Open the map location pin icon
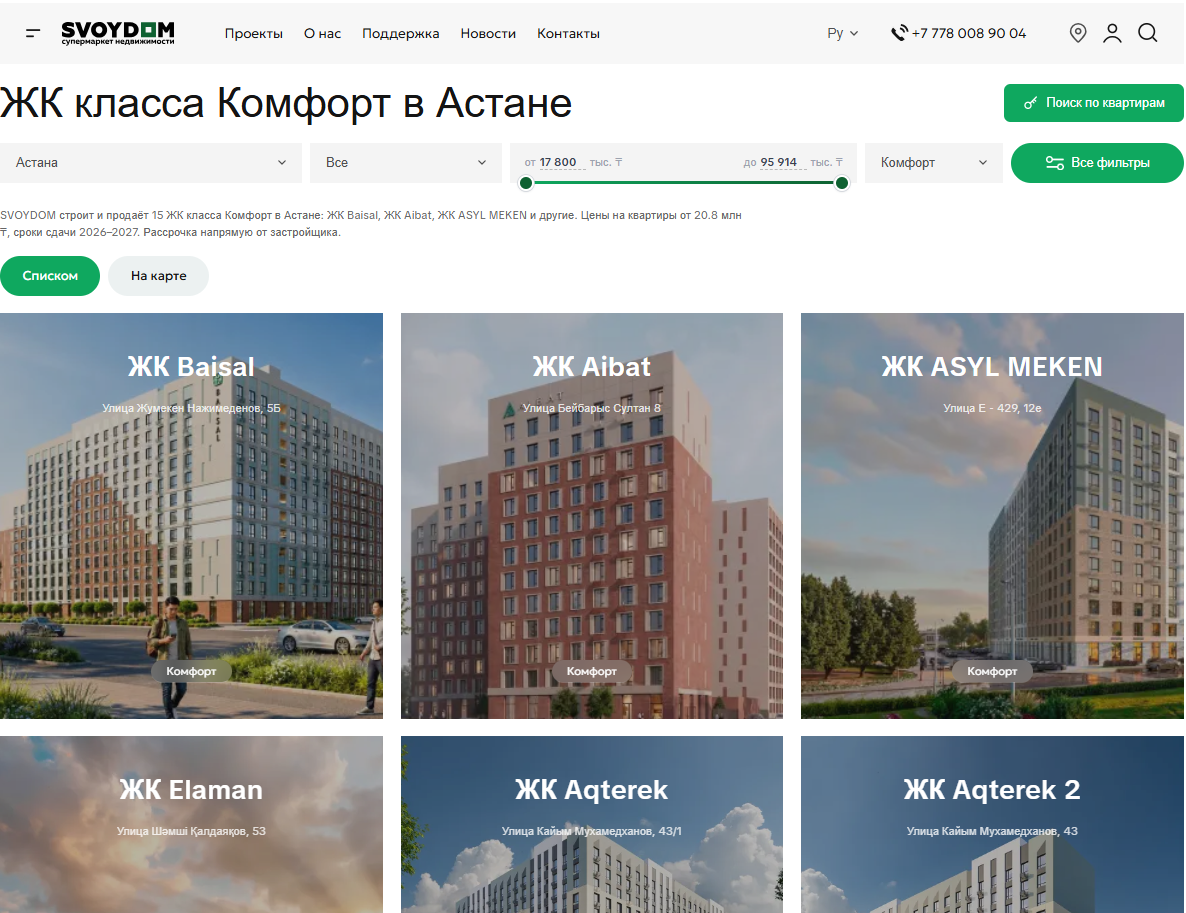1186x913 pixels. [1078, 33]
